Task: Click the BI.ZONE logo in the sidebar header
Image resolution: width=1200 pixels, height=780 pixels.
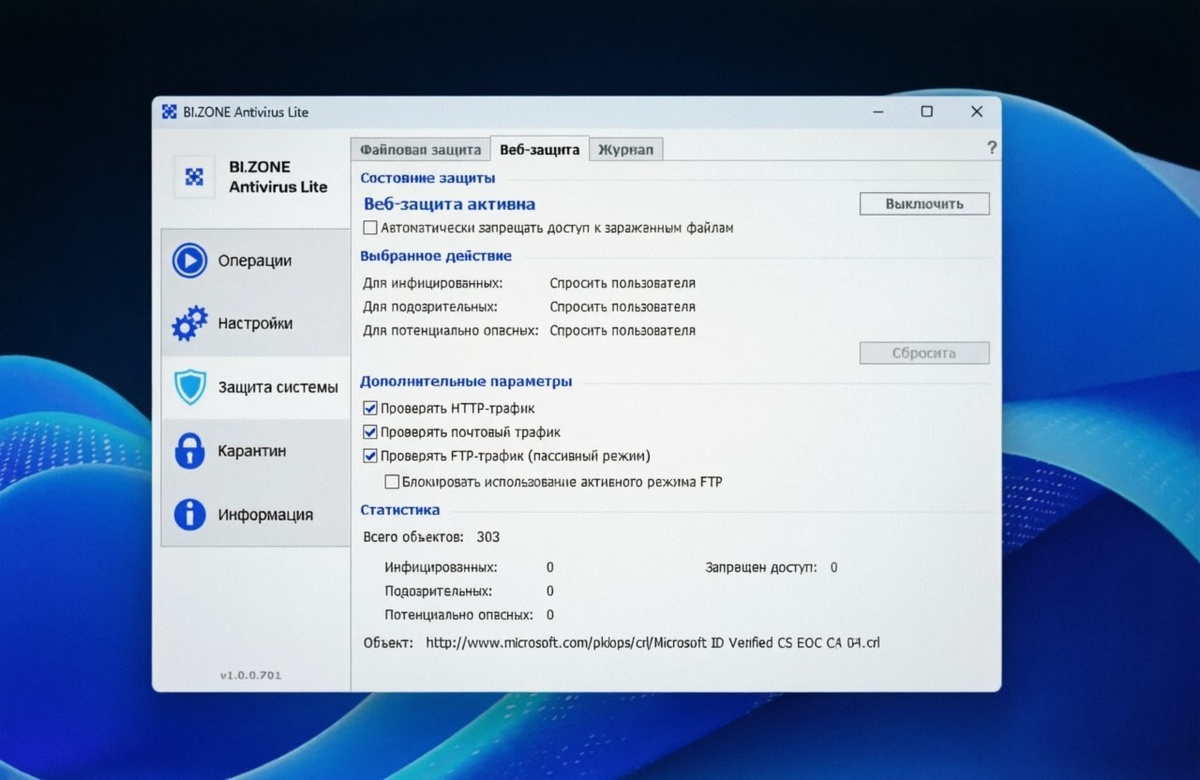Action: point(195,177)
